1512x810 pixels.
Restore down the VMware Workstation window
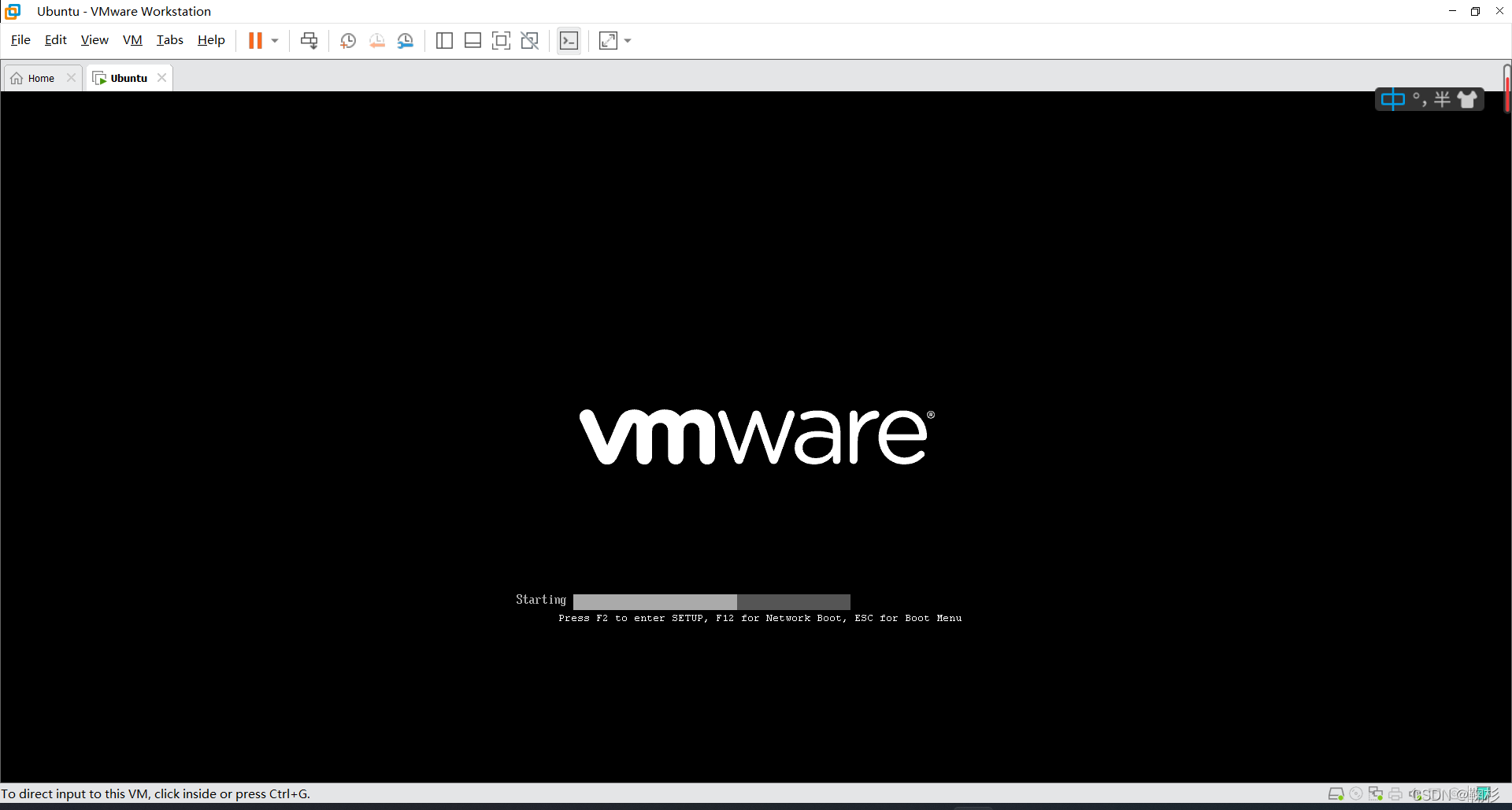1475,11
